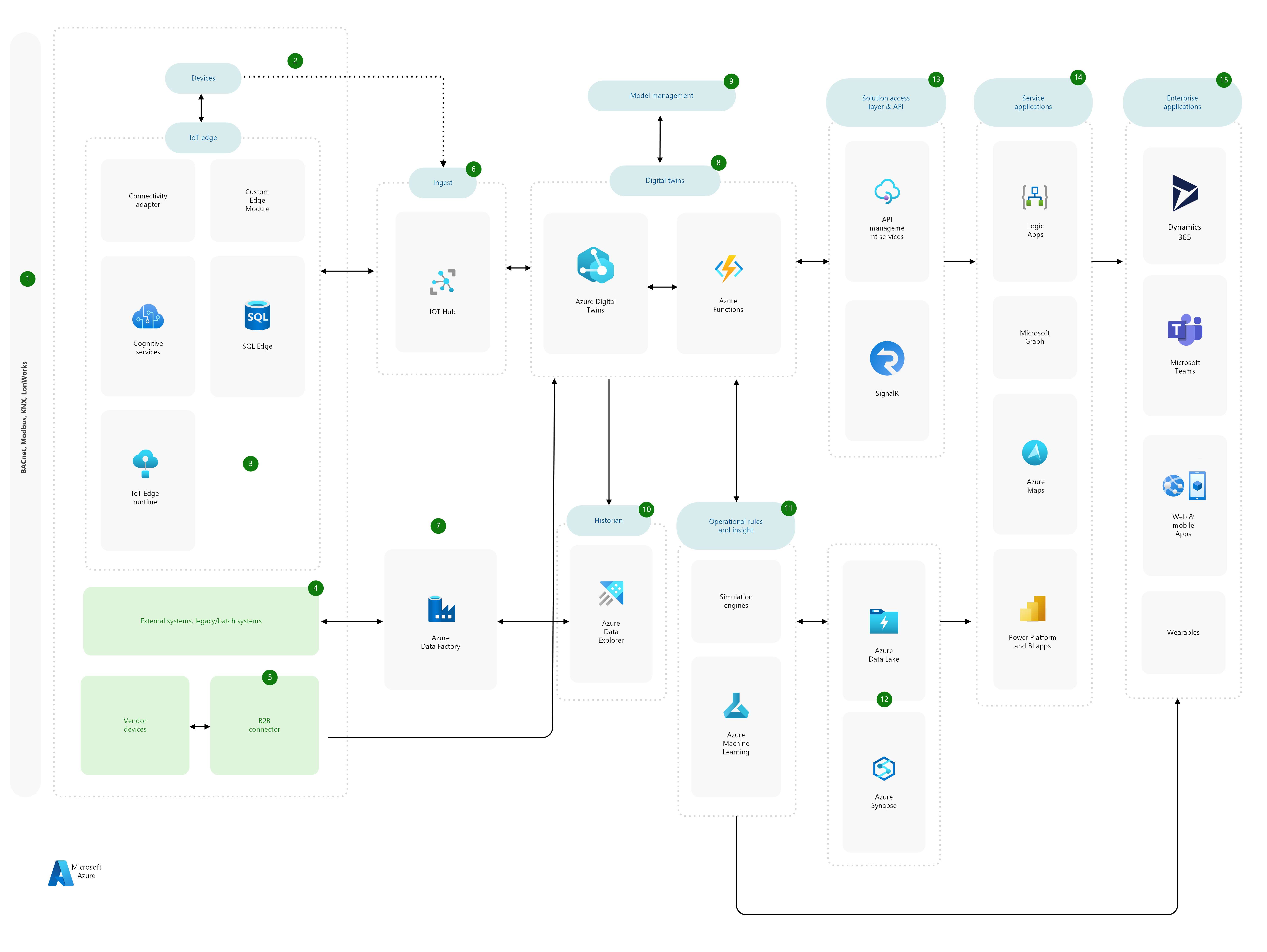Click the green number 7 marker
The width and height of the screenshot is (1267, 952).
[438, 526]
